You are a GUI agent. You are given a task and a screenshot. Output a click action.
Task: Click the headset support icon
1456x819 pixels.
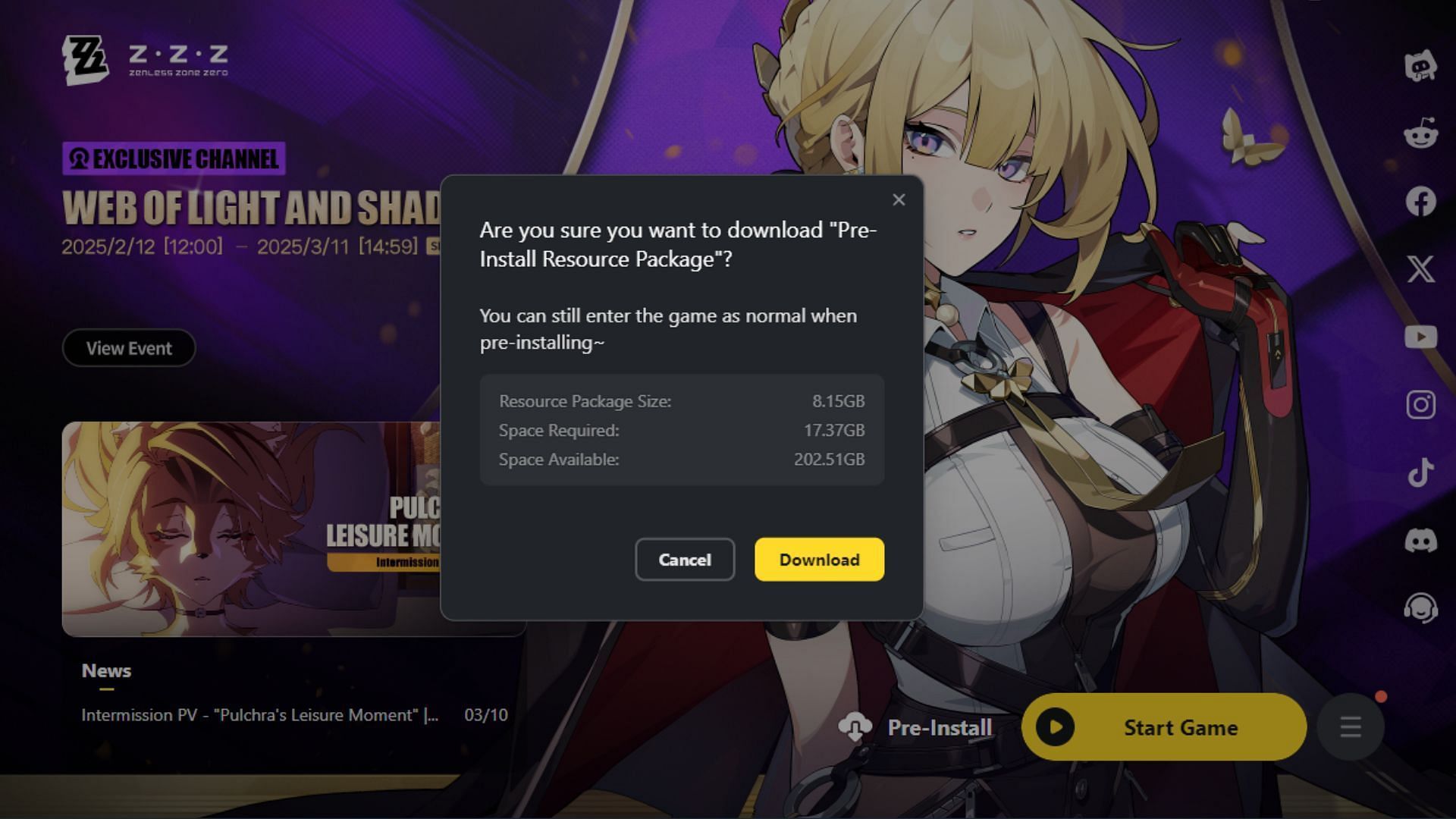coord(1420,608)
